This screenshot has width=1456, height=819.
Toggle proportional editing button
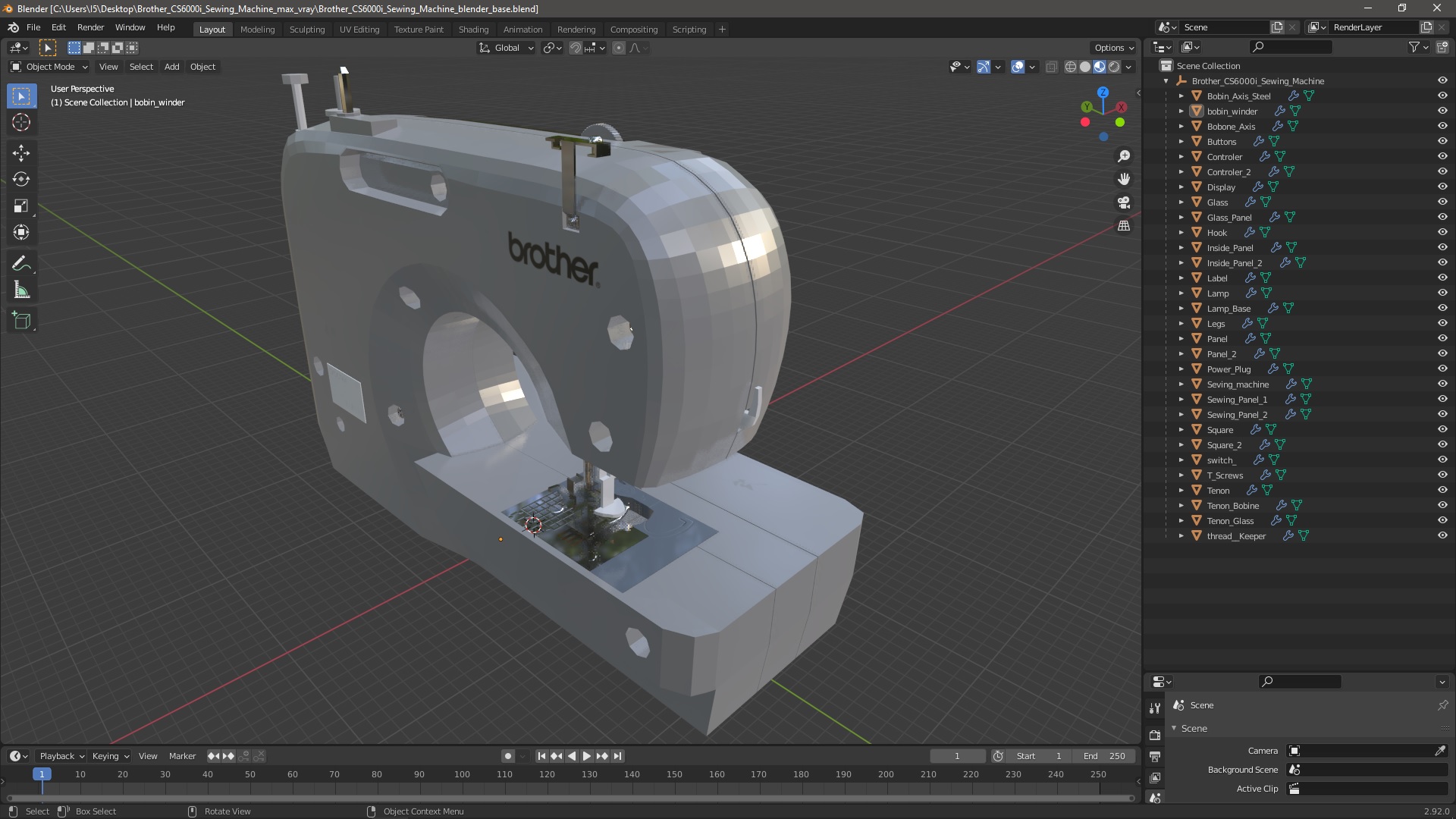[619, 48]
